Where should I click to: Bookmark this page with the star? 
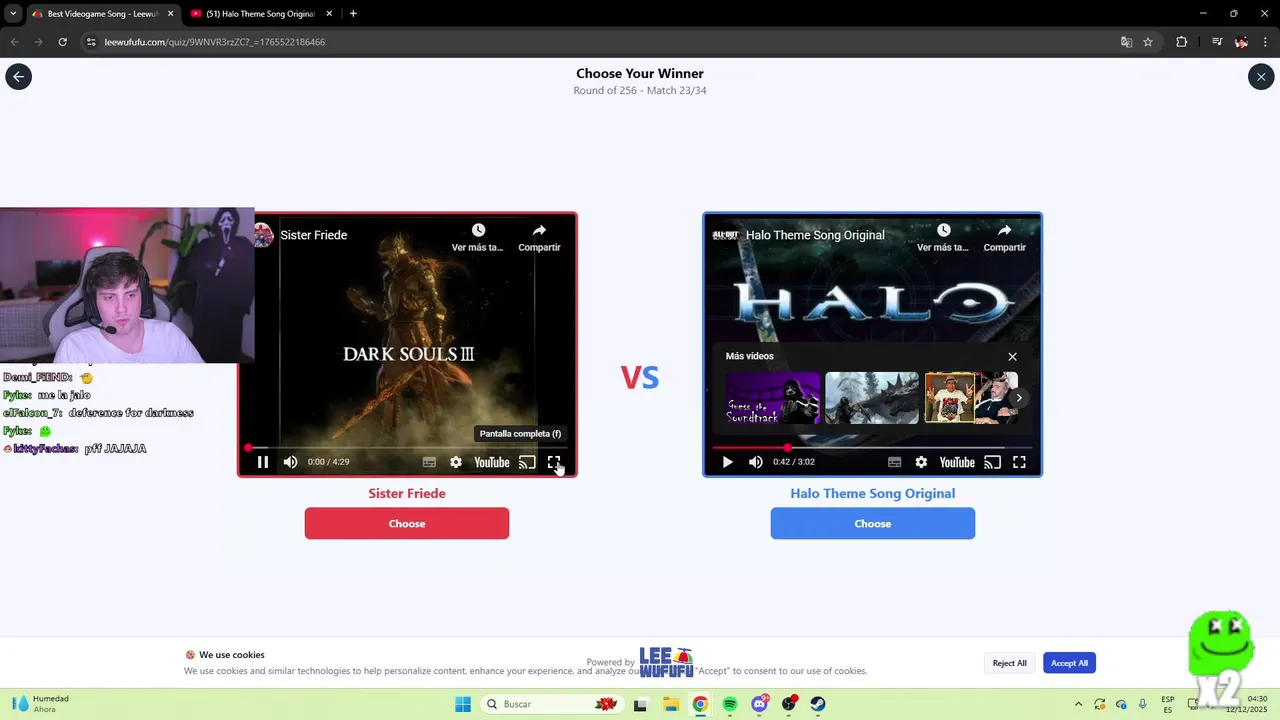coord(1148,42)
